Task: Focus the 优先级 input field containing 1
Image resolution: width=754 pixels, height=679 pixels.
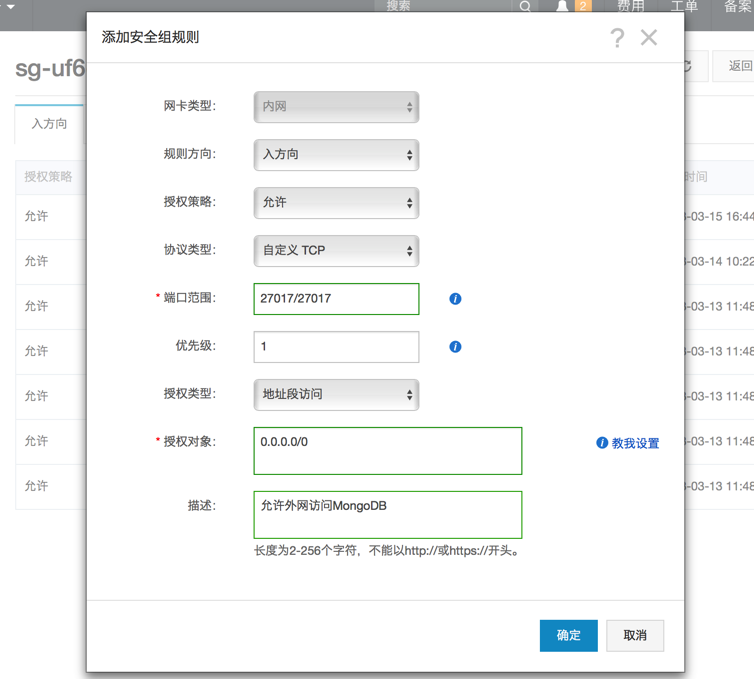Action: pyautogui.click(x=336, y=347)
